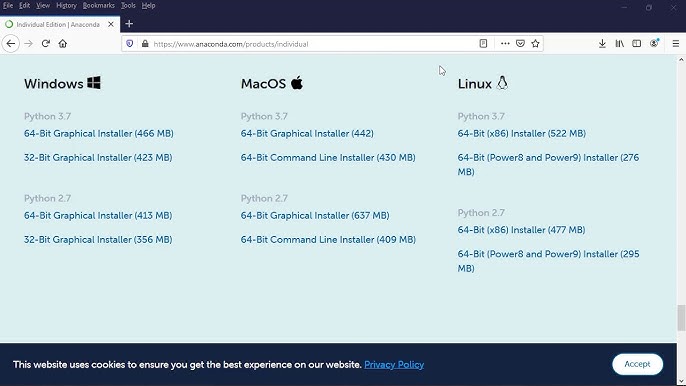Screen dimensions: 686x386
Task: Open the Bookmarks menu
Action: (x=98, y=6)
